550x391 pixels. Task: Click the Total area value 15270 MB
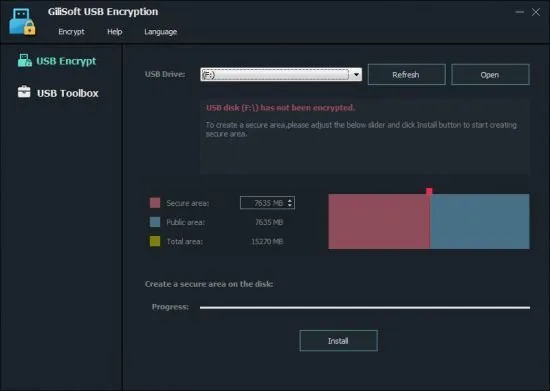[x=267, y=242]
